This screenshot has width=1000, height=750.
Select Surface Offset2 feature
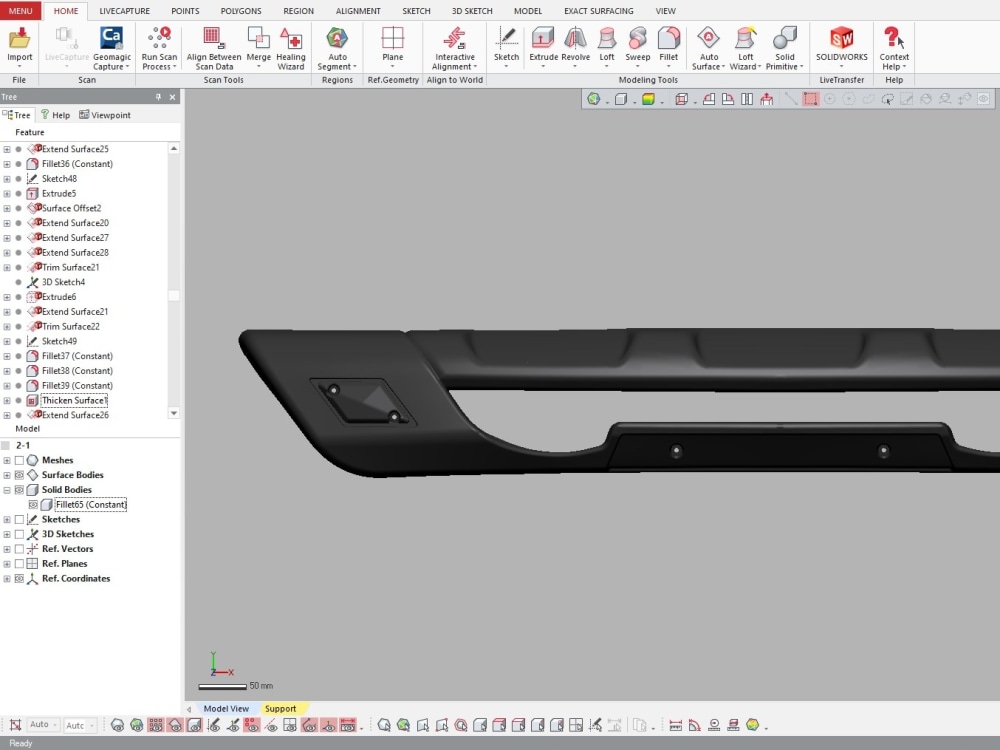pyautogui.click(x=71, y=208)
